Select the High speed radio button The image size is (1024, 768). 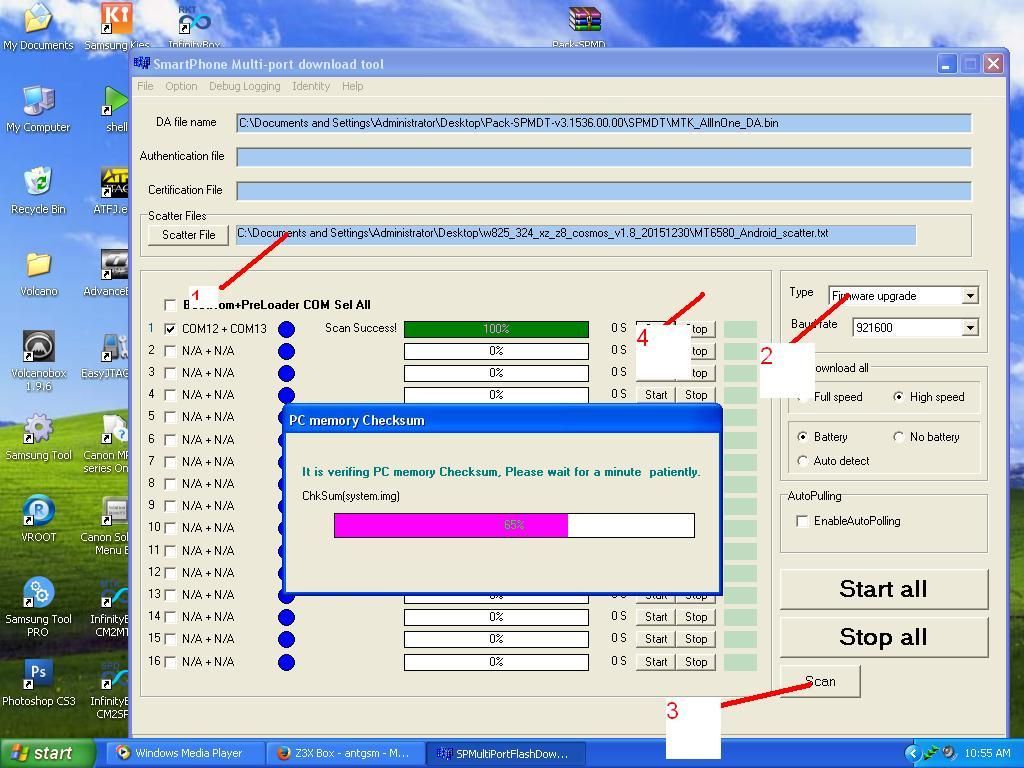pos(899,397)
